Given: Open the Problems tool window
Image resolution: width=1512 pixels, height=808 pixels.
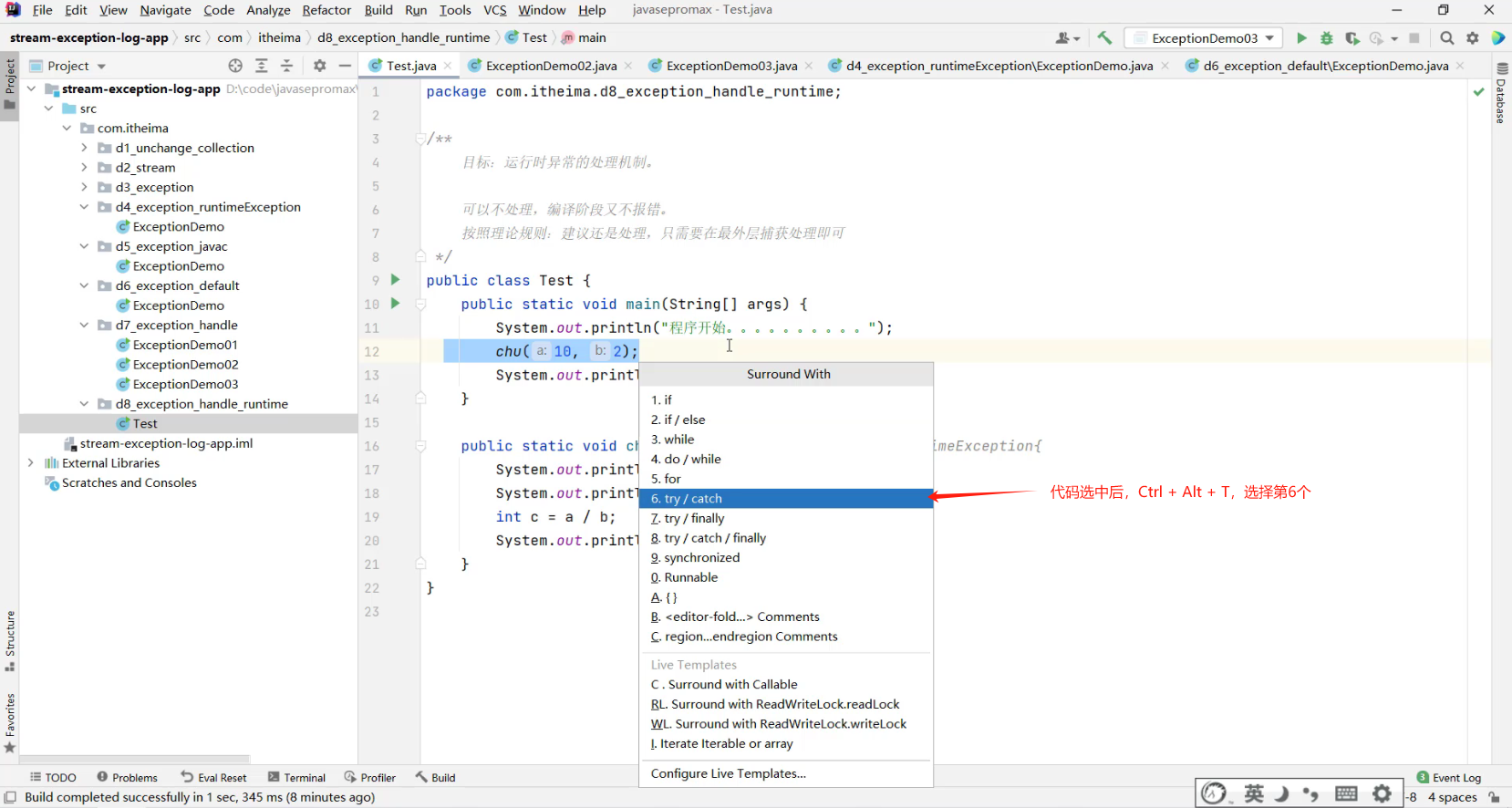Looking at the screenshot, I should pyautogui.click(x=127, y=778).
